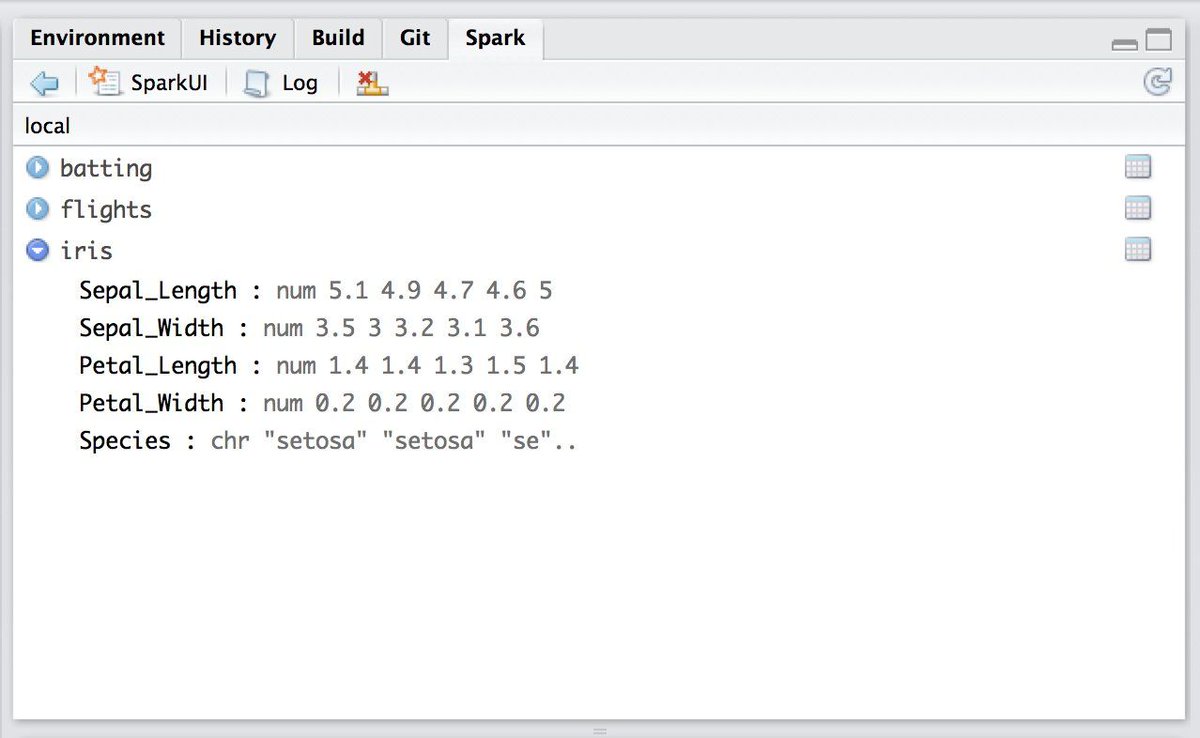1200x738 pixels.
Task: Select the Species column of iris
Action: [x=124, y=440]
